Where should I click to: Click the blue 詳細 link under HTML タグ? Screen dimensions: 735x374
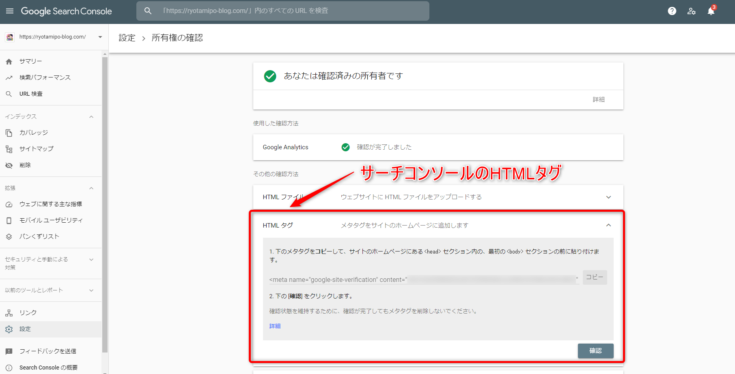click(x=275, y=326)
